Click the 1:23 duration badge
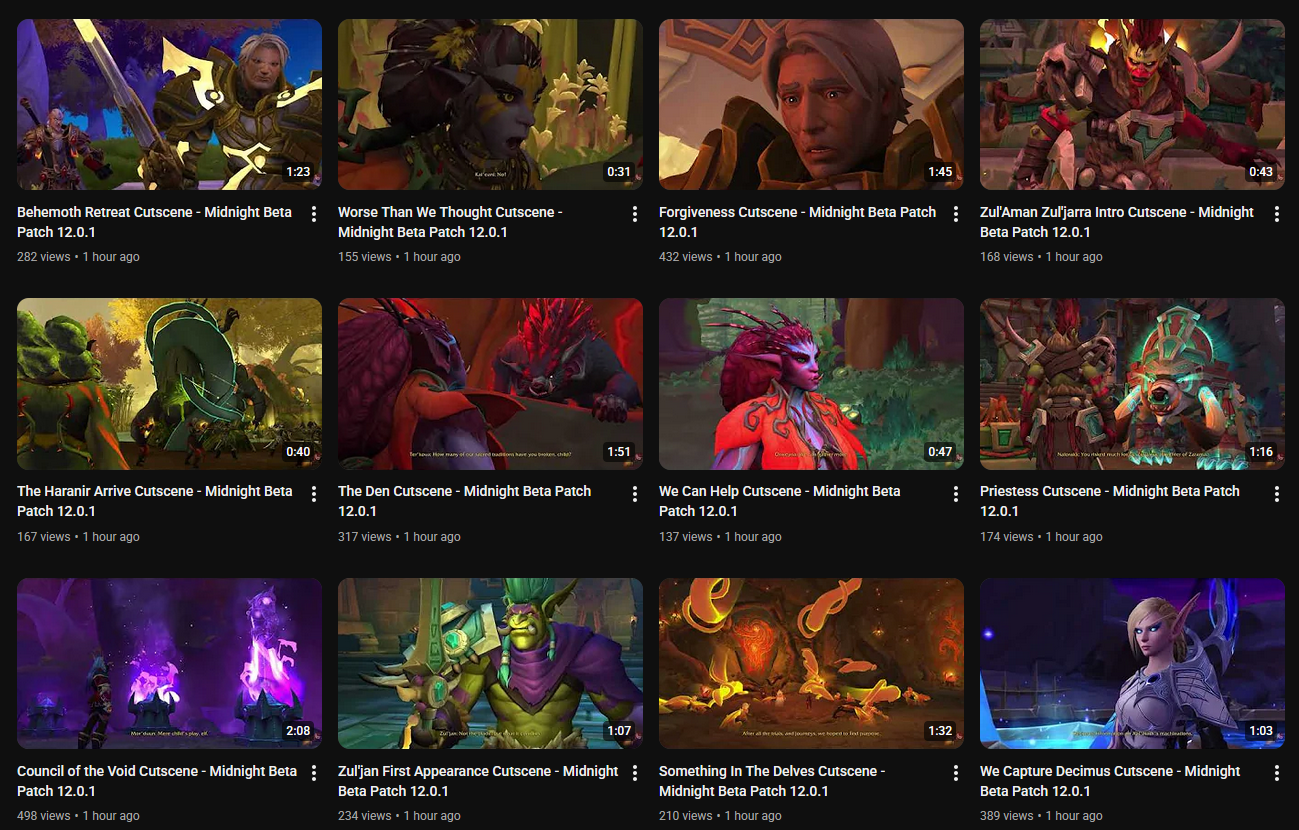Screen dimensions: 1299x830 [x=298, y=172]
